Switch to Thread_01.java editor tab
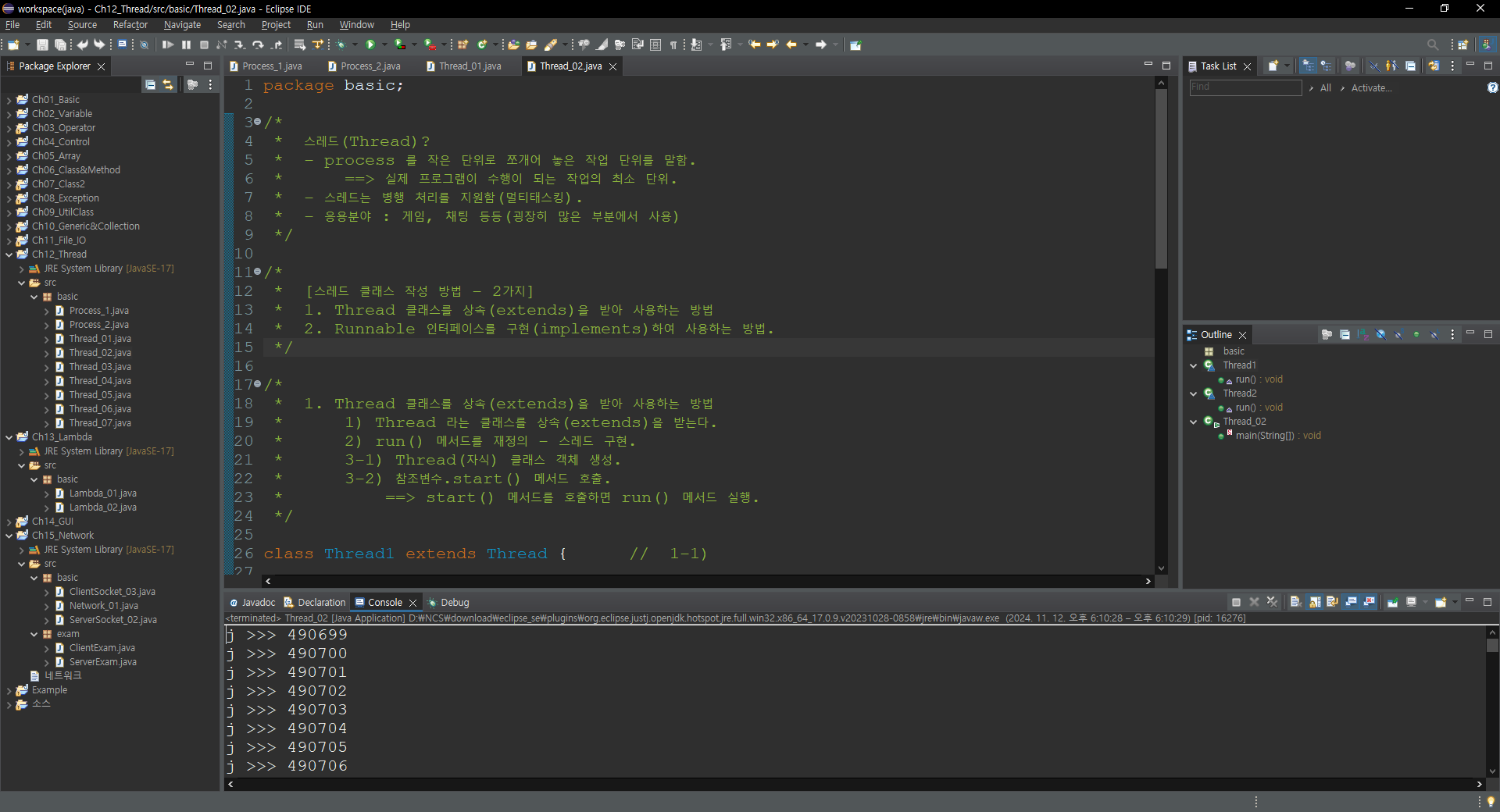The width and height of the screenshot is (1500, 812). [464, 66]
